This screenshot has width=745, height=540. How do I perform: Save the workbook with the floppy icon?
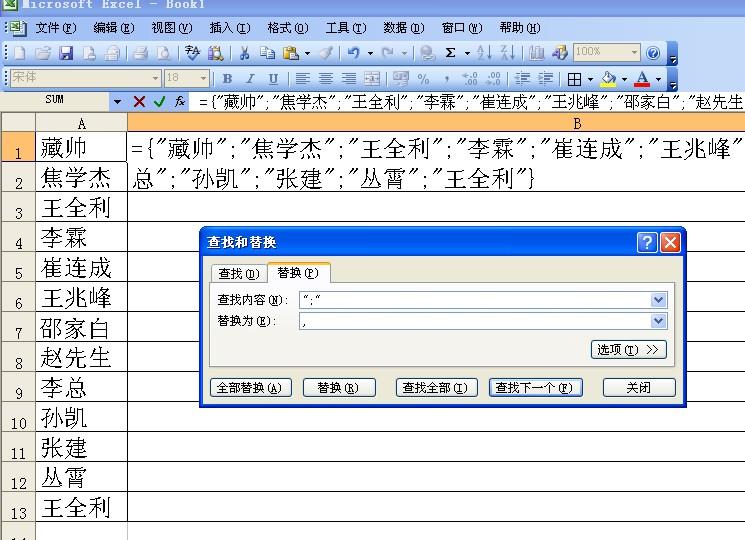click(x=66, y=53)
